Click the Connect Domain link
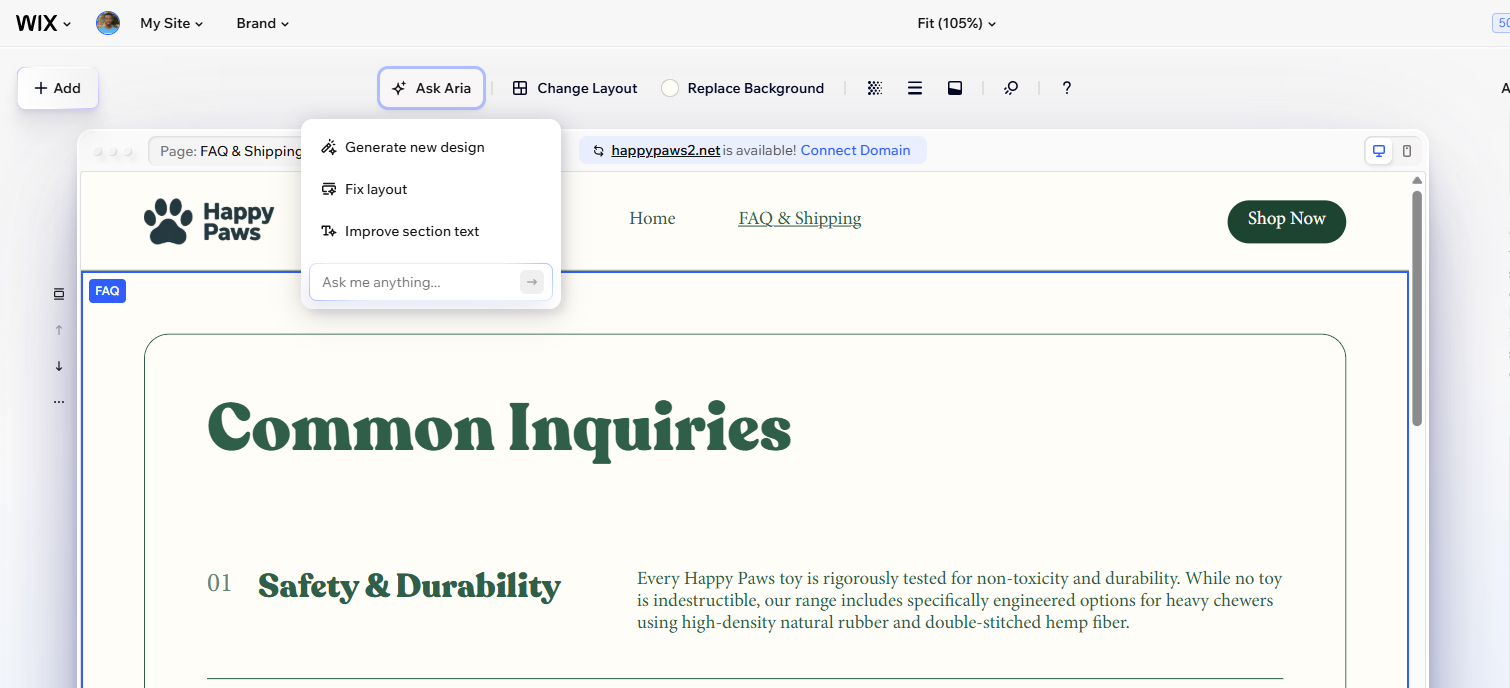 coord(855,151)
